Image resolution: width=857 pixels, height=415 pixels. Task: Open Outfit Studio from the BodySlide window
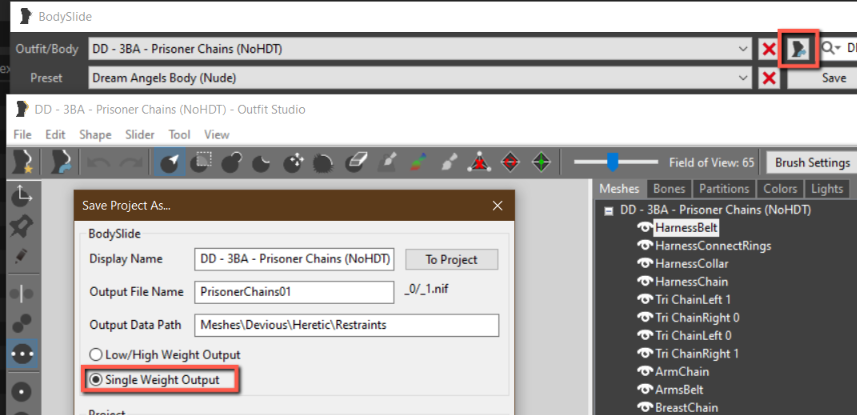[x=799, y=49]
